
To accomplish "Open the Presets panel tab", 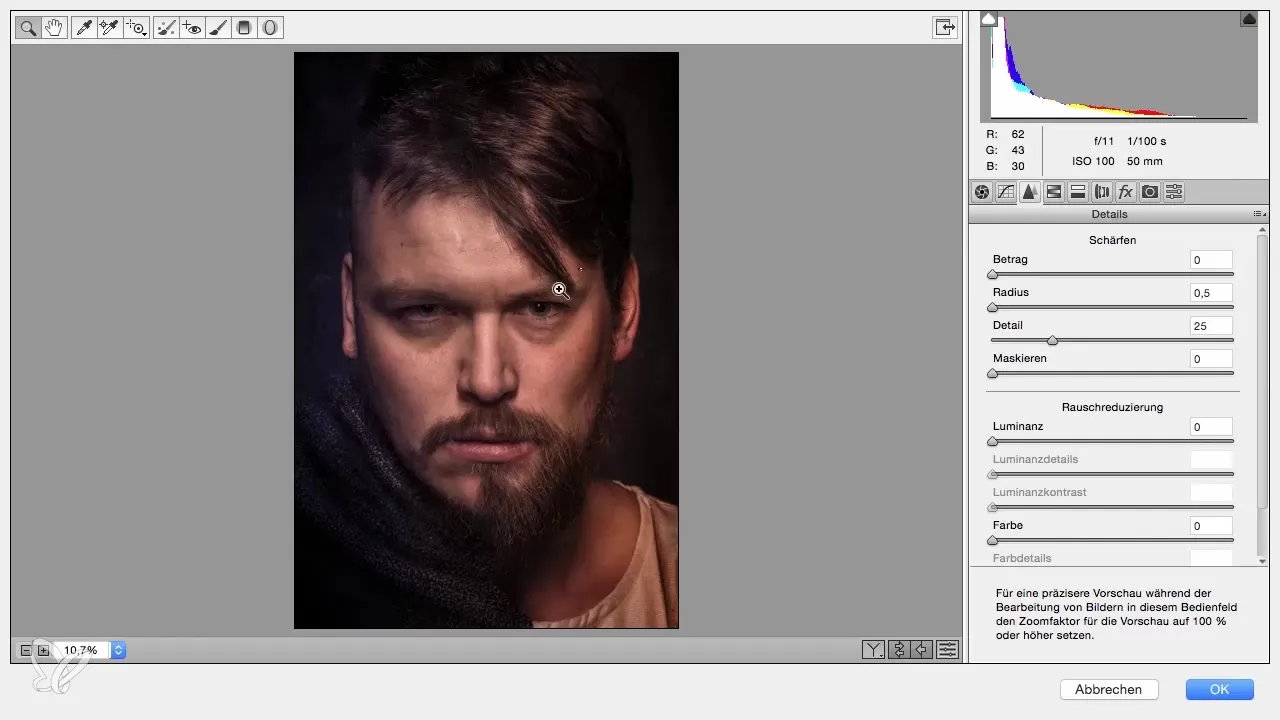I will (x=1174, y=192).
